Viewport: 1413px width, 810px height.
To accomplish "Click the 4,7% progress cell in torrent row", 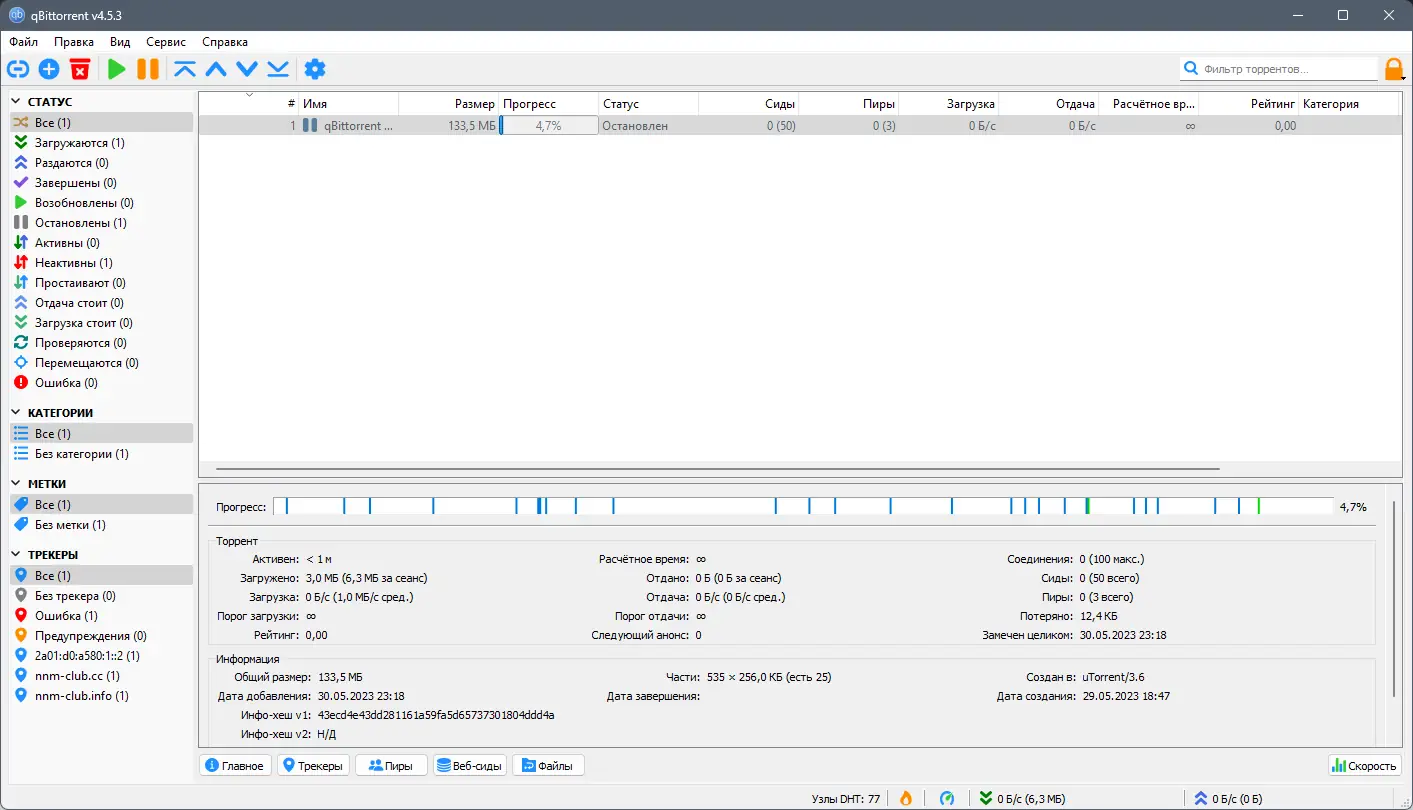I will click(x=548, y=126).
